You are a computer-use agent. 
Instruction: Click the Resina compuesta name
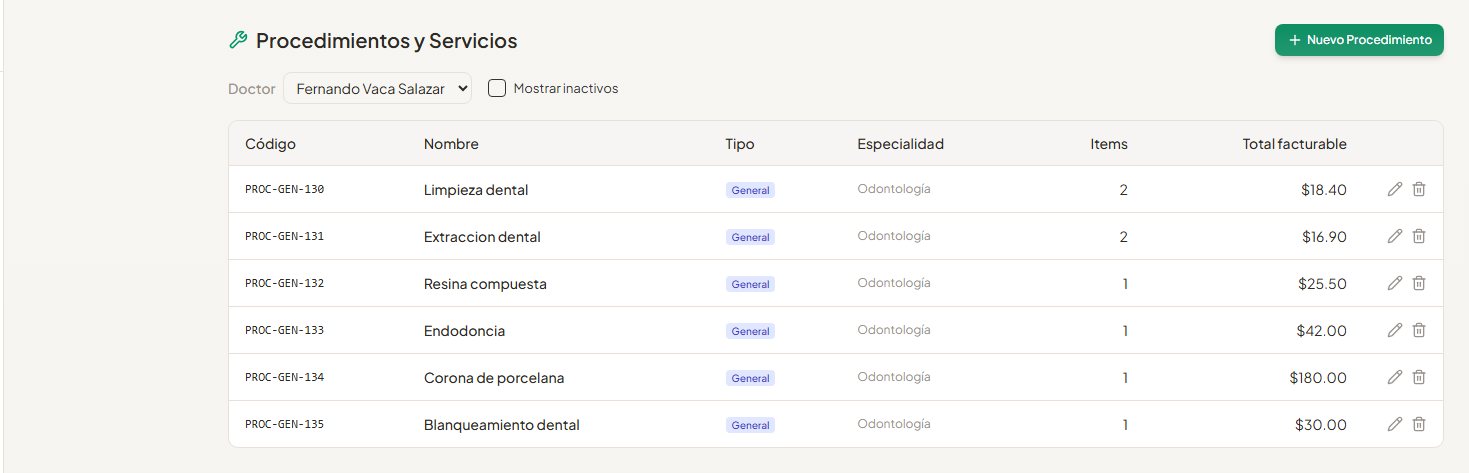(x=485, y=284)
